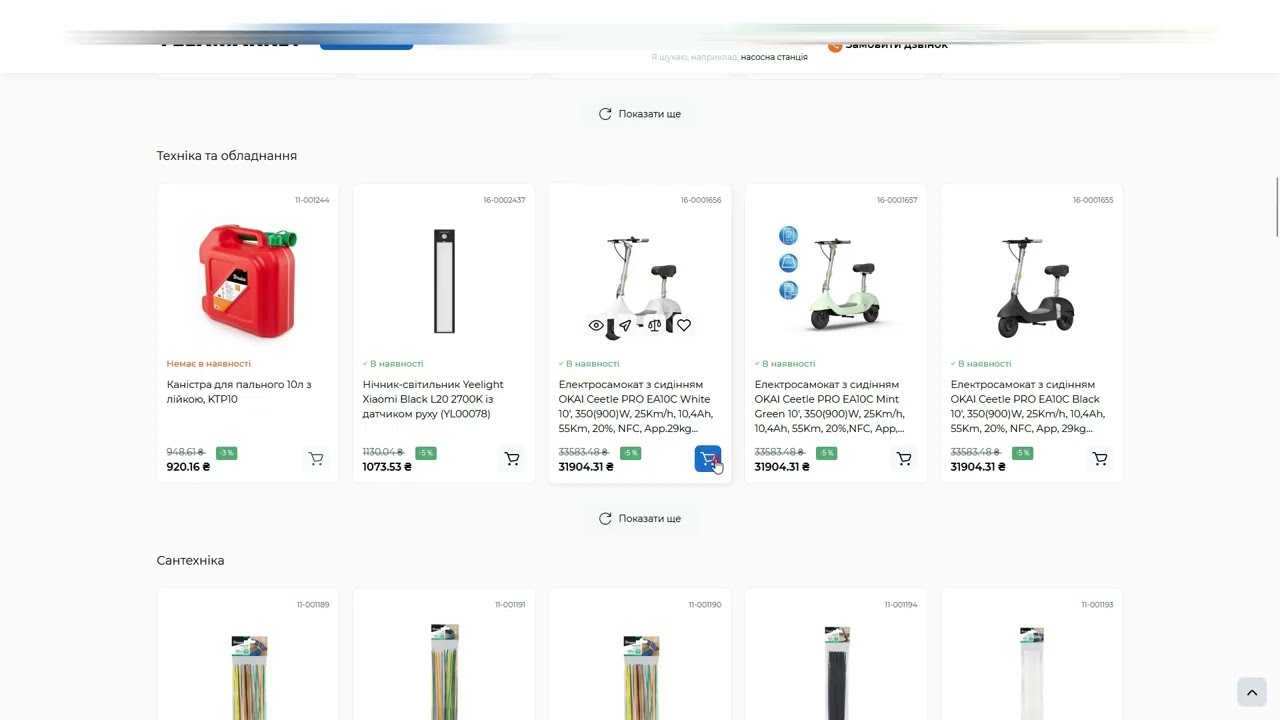Image resolution: width=1280 pixels, height=720 pixels.
Task: Add White OKAI Ceetle scooter to cart
Action: tap(708, 459)
